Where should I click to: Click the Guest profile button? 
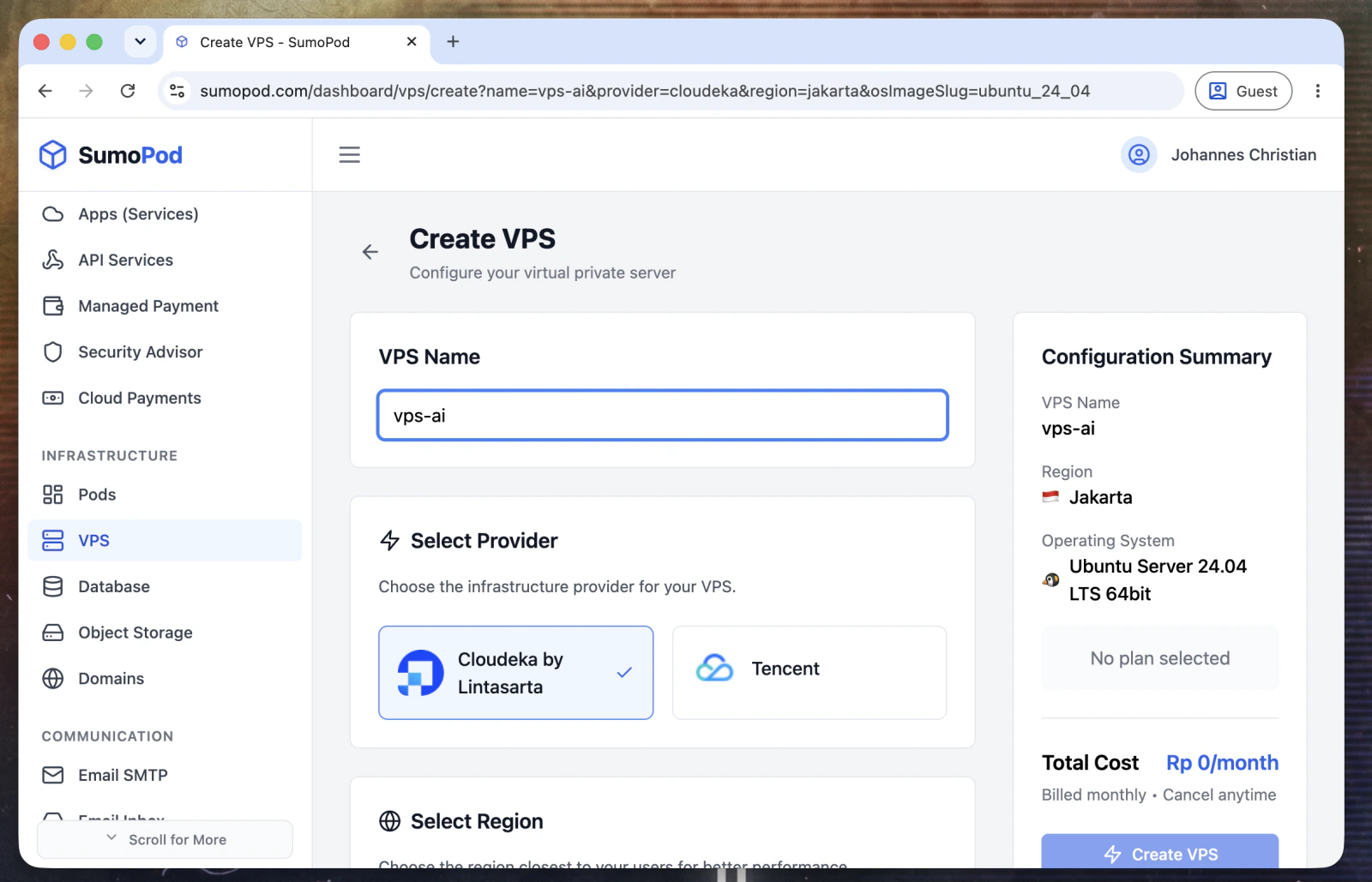point(1243,91)
